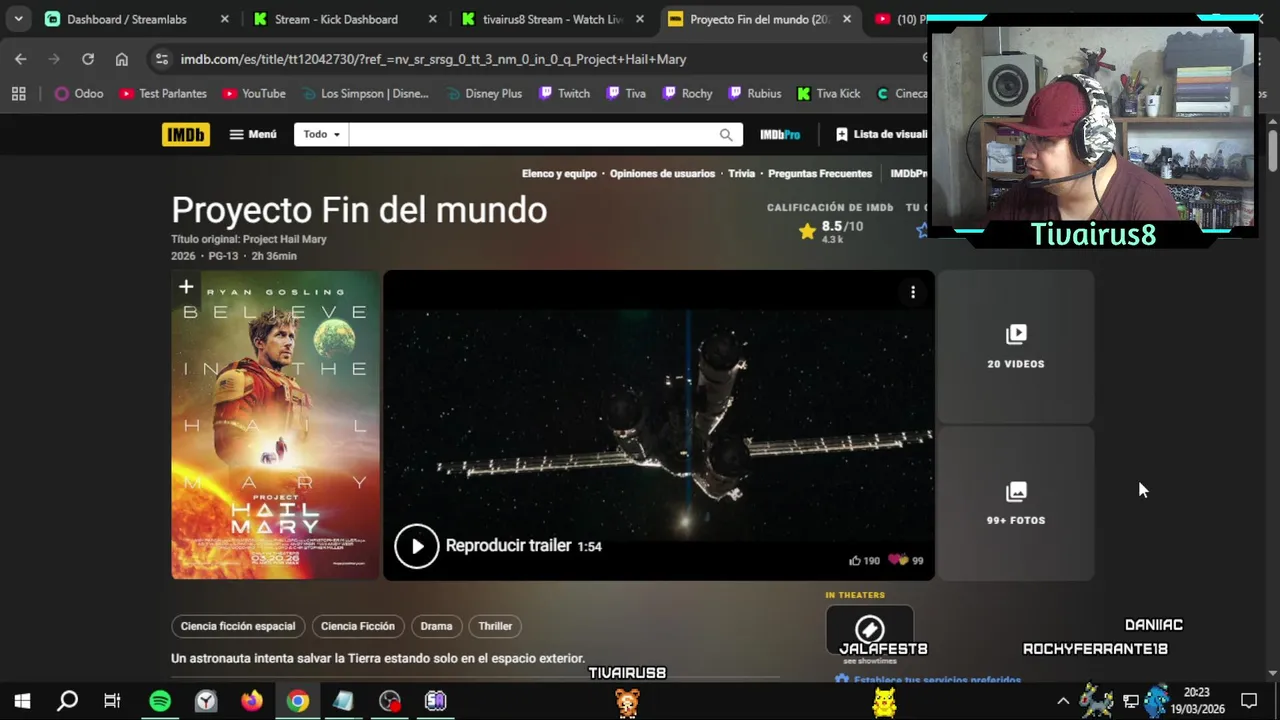Click the heart reactions 99 icon
Viewport: 1280px width, 720px height.
coord(898,560)
